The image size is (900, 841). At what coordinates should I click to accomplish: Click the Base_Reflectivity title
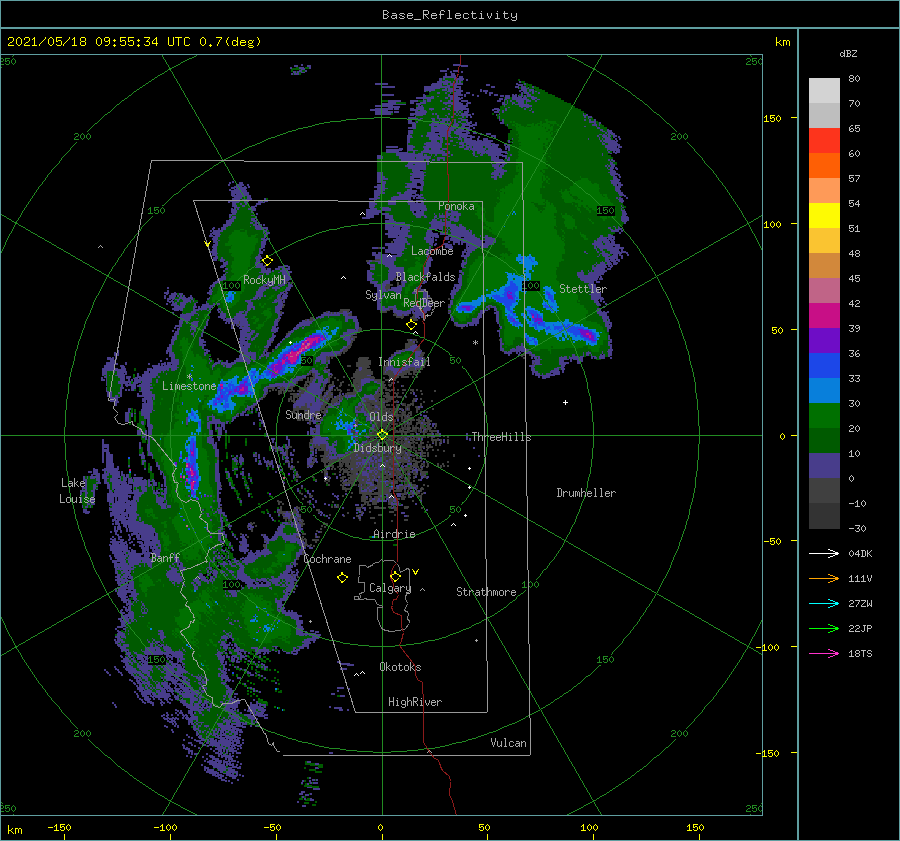tap(450, 15)
